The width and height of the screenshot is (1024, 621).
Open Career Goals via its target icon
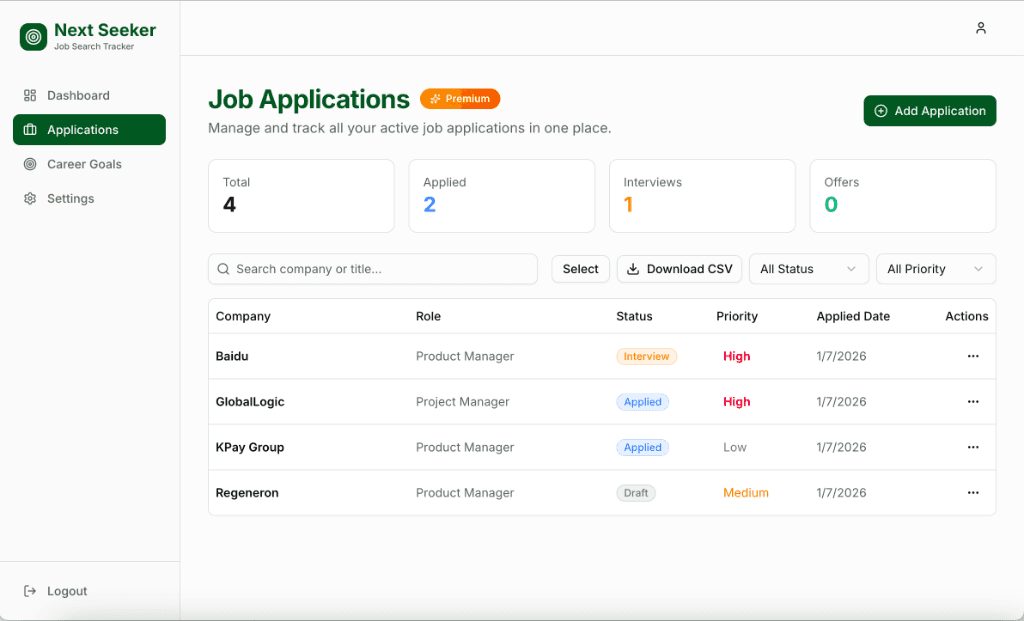29,163
